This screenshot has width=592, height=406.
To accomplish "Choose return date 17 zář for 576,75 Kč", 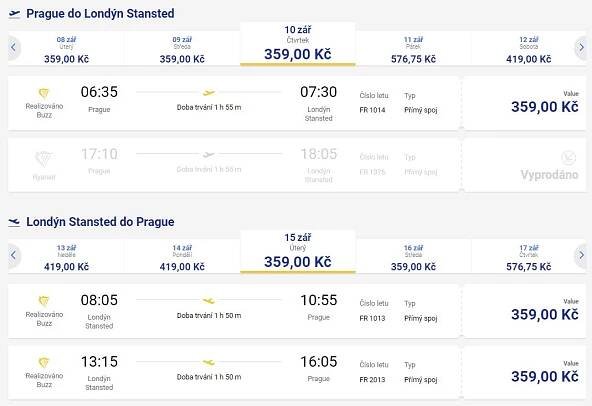I will 529,257.
